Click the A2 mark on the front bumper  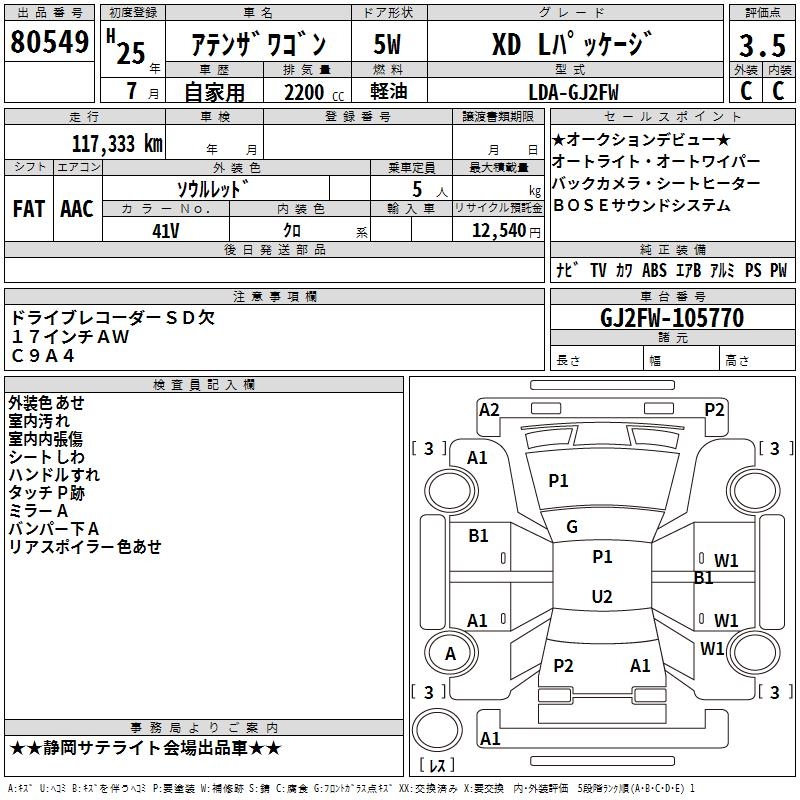489,409
